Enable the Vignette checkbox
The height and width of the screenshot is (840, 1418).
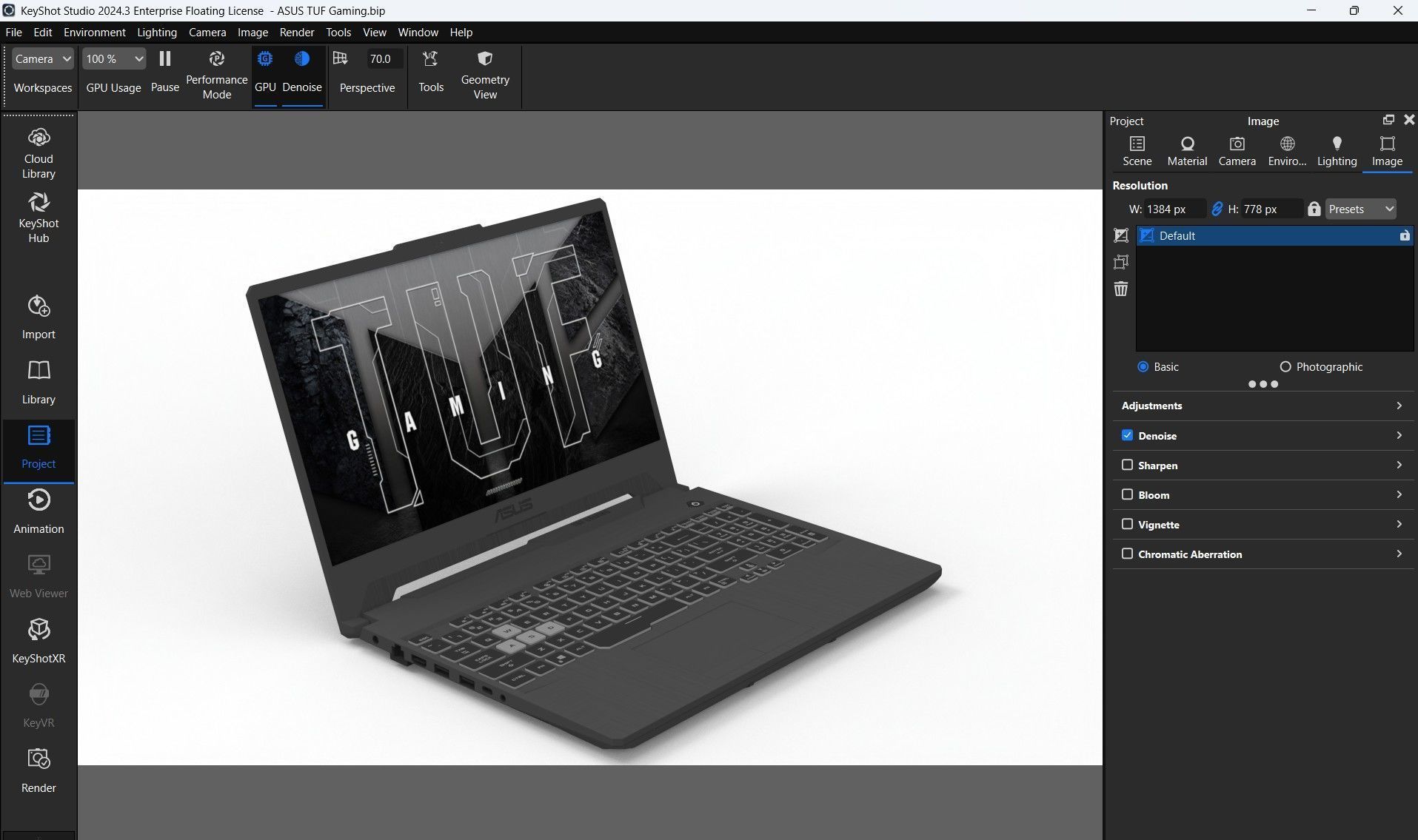click(1127, 524)
